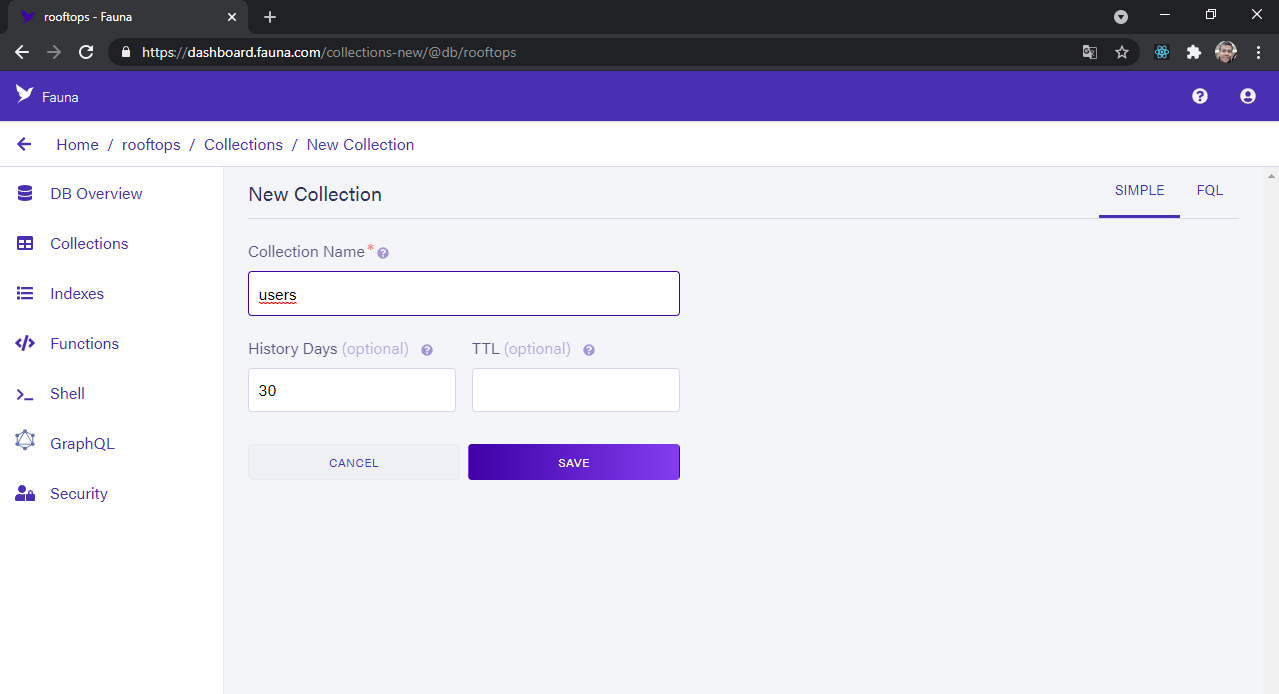Screen dimensions: 1279x694
Task: Click the Shell prompt icon
Action: [x=25, y=394]
